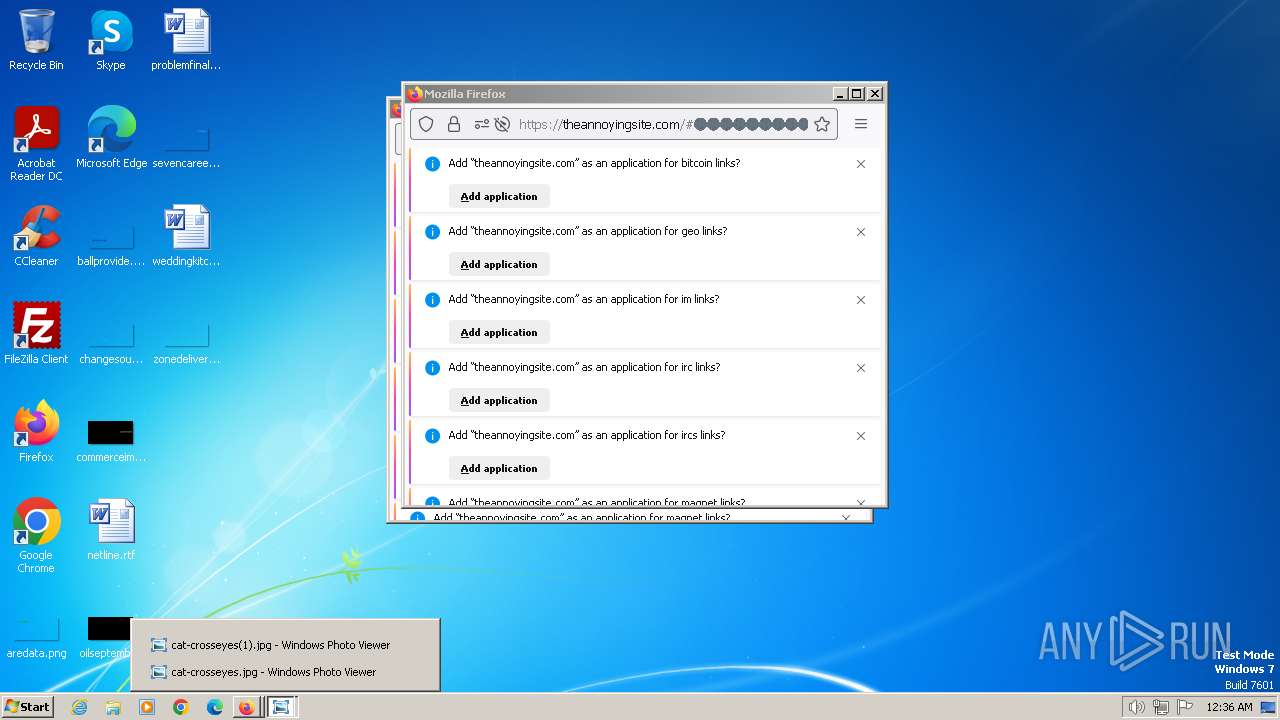Click the info icon of the ircs notification

[432, 436]
